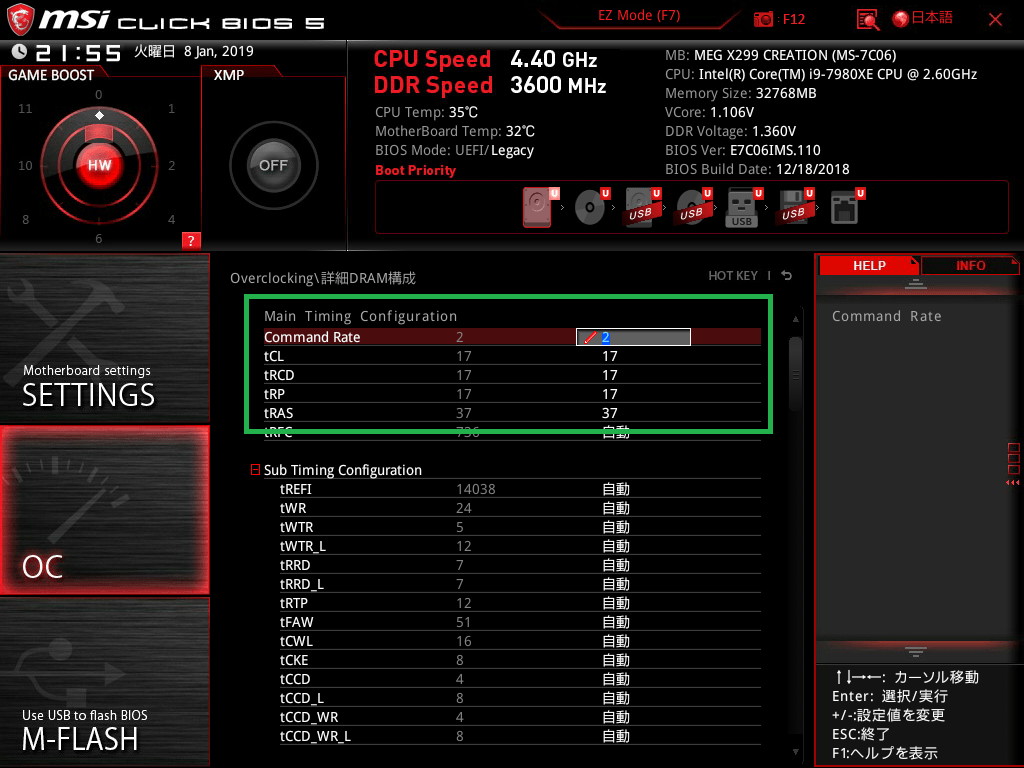Select the tRRD_L 自動 setting

pos(616,584)
